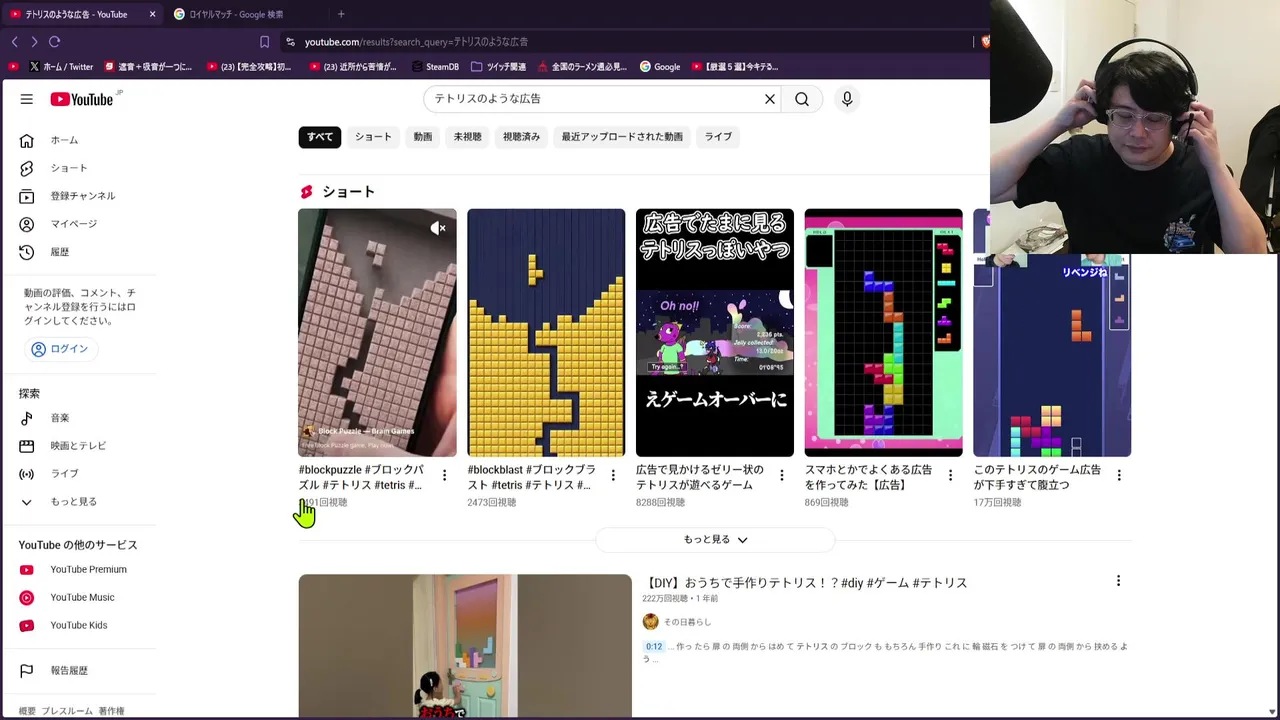The image size is (1280, 720).
Task: Play the DIY tetris video thumbnail
Action: (x=465, y=646)
